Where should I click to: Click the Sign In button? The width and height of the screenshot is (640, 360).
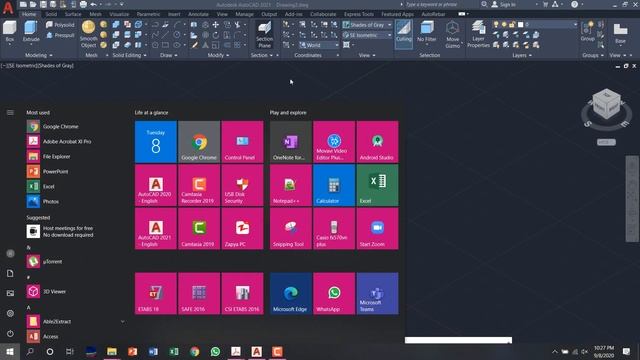click(x=504, y=4)
